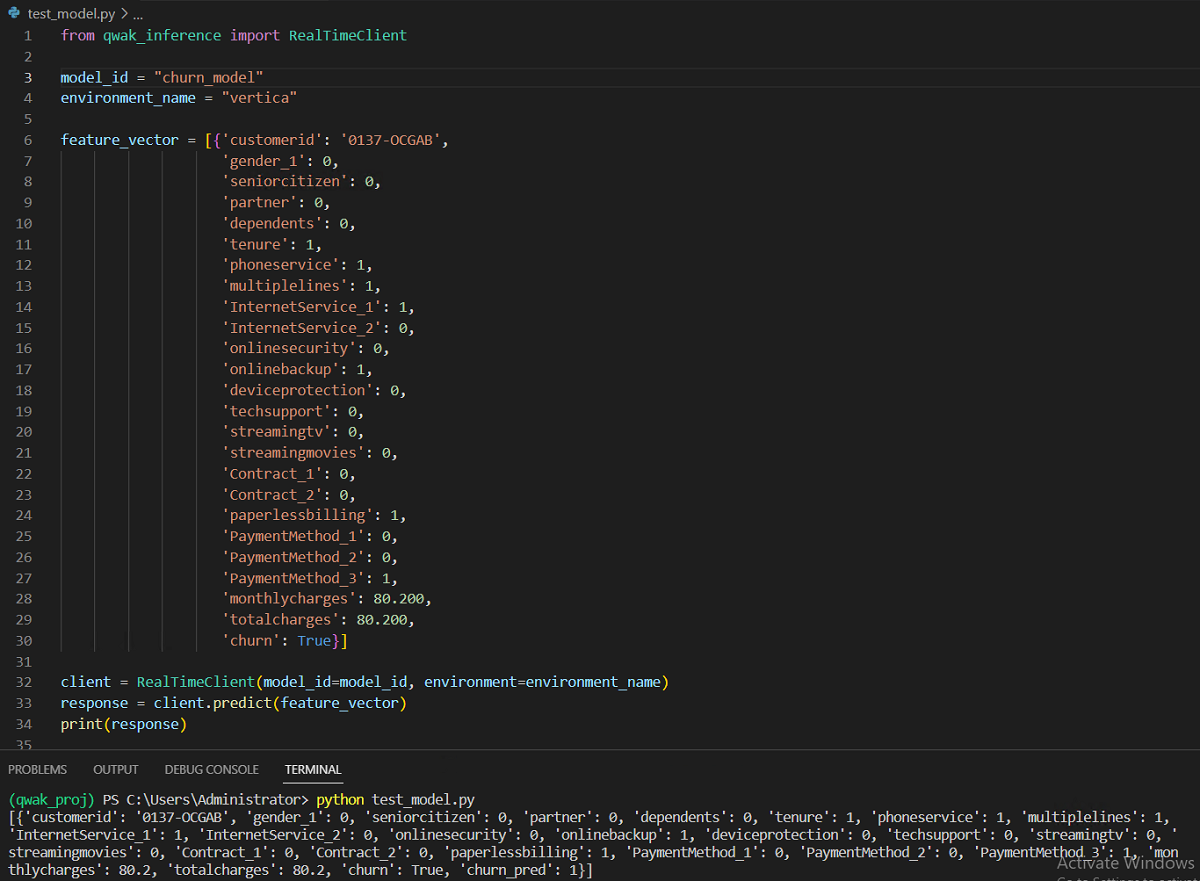Click 'InternetService_1' key on editor line 14
This screenshot has height=881, width=1200.
pos(301,307)
